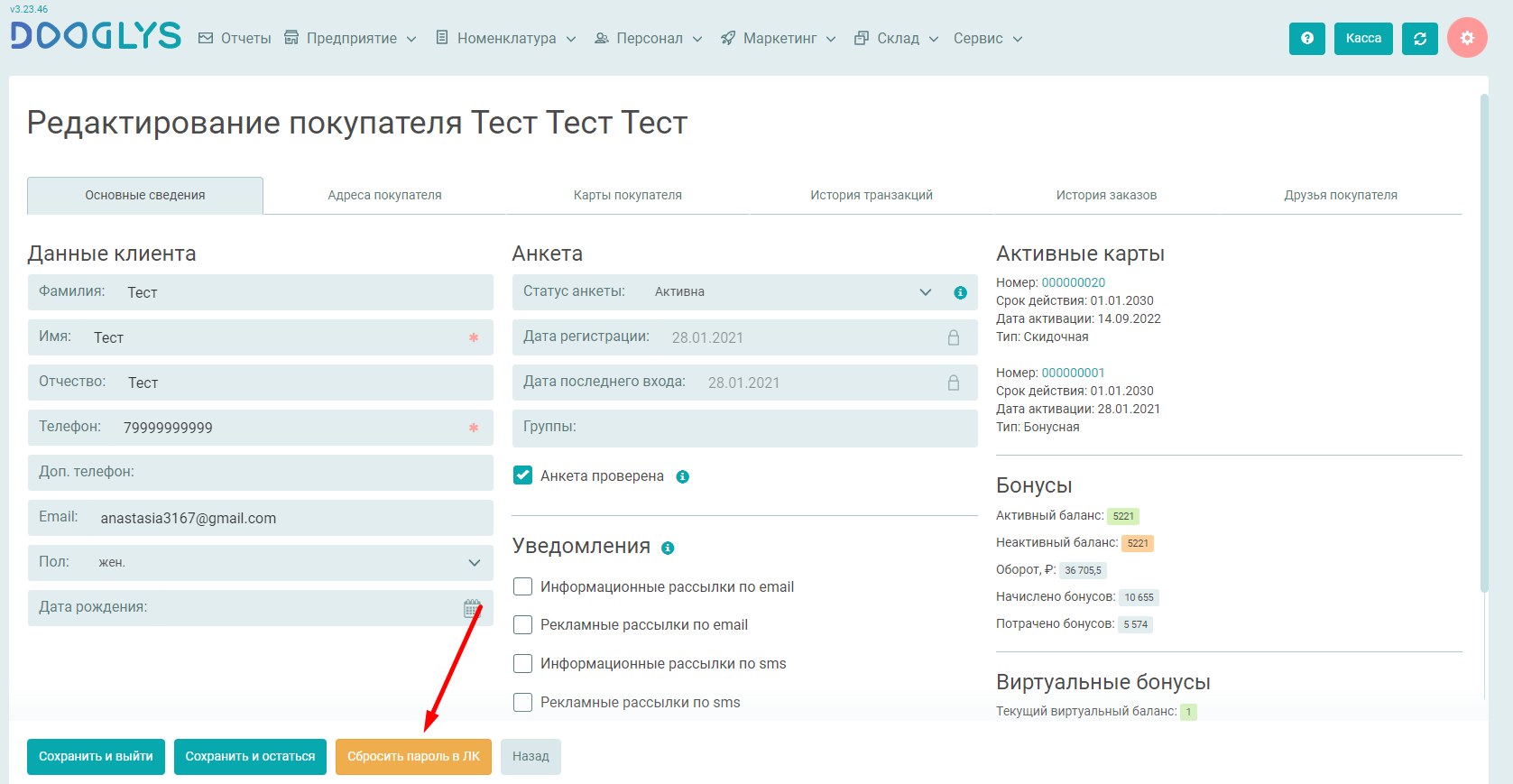Enable Информационные рассылки по email
This screenshot has height=784, width=1513.
coord(522,586)
